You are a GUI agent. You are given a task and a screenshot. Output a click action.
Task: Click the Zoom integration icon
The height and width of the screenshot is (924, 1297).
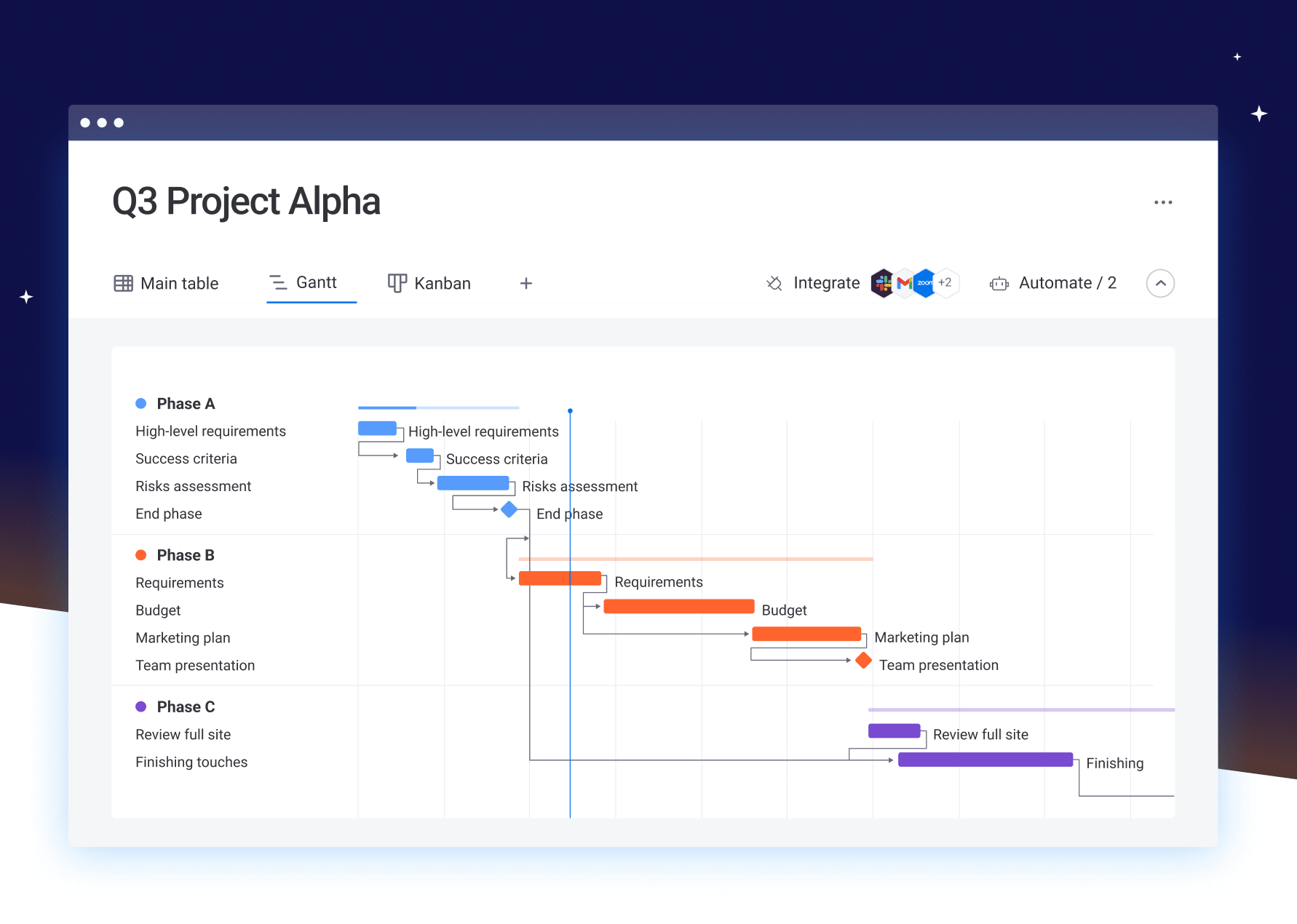(924, 283)
